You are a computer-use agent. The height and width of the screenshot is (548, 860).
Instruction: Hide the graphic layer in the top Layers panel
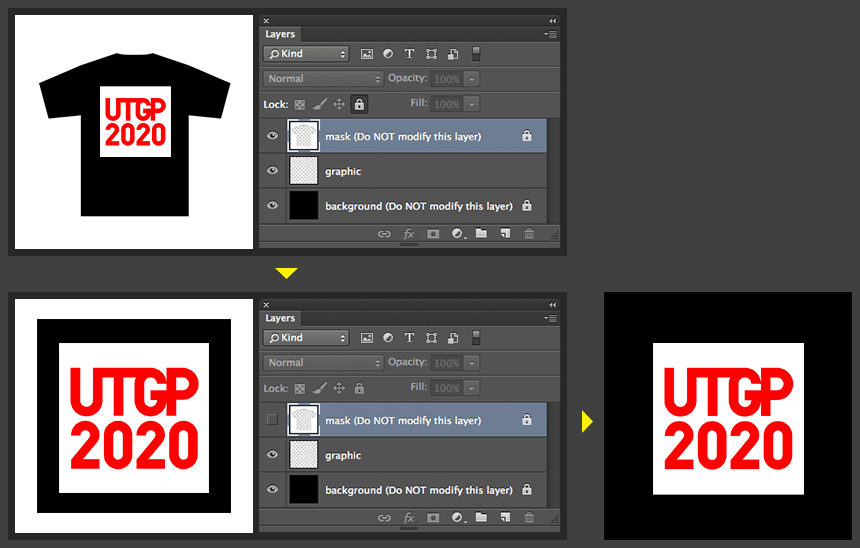(x=272, y=171)
